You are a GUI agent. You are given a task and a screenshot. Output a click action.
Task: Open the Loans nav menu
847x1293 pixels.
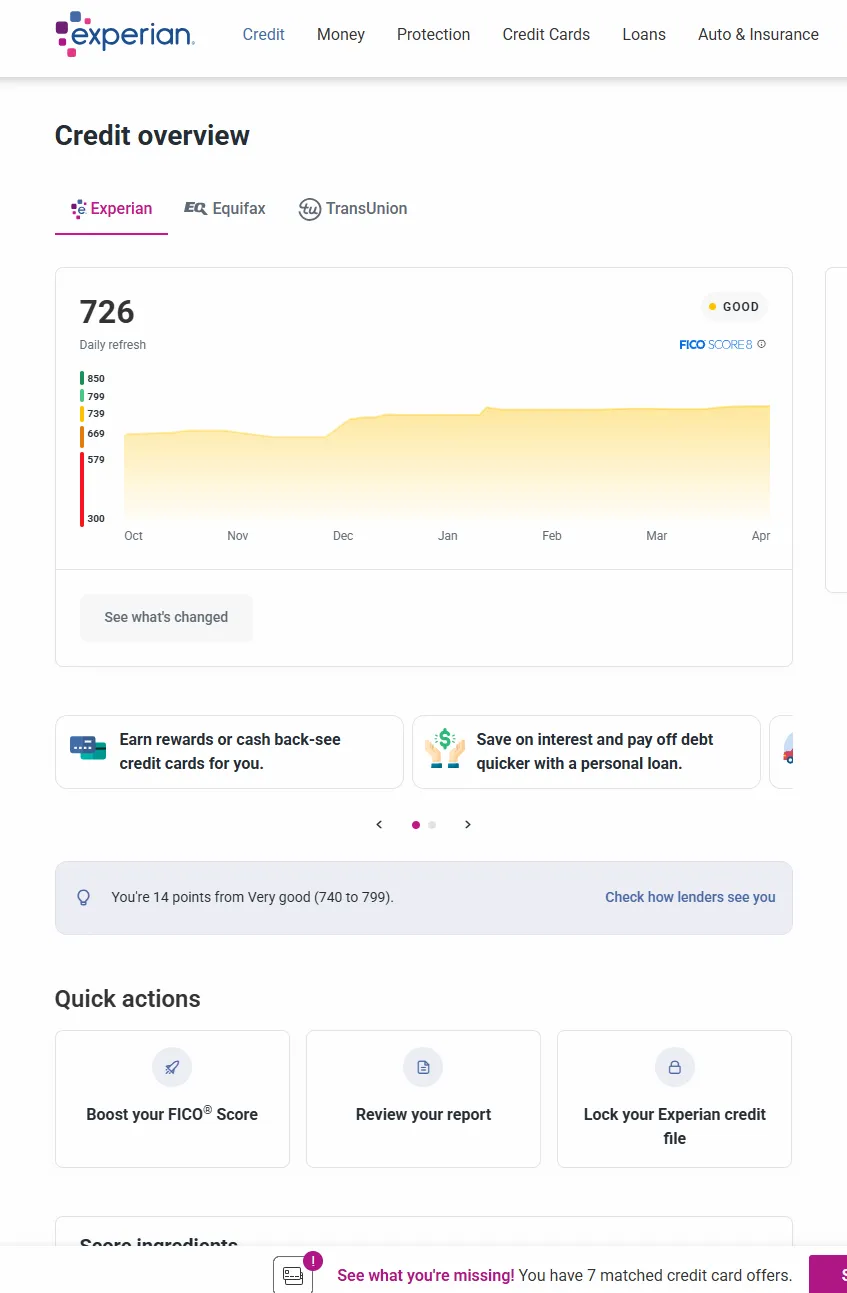(x=644, y=34)
